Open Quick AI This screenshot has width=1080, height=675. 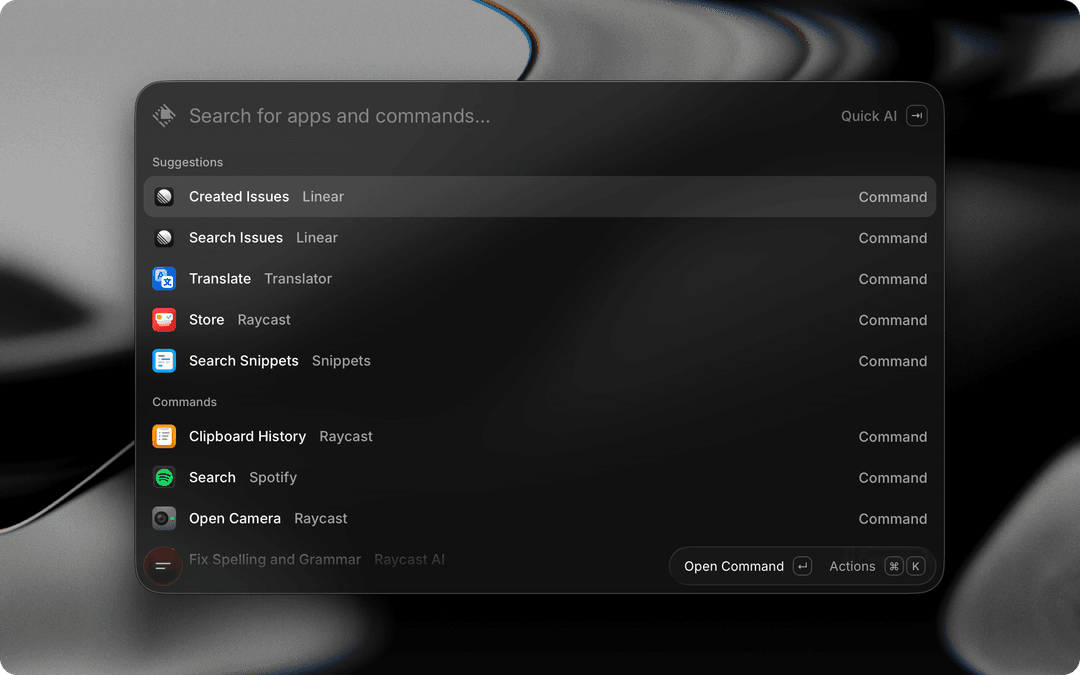[x=869, y=116]
